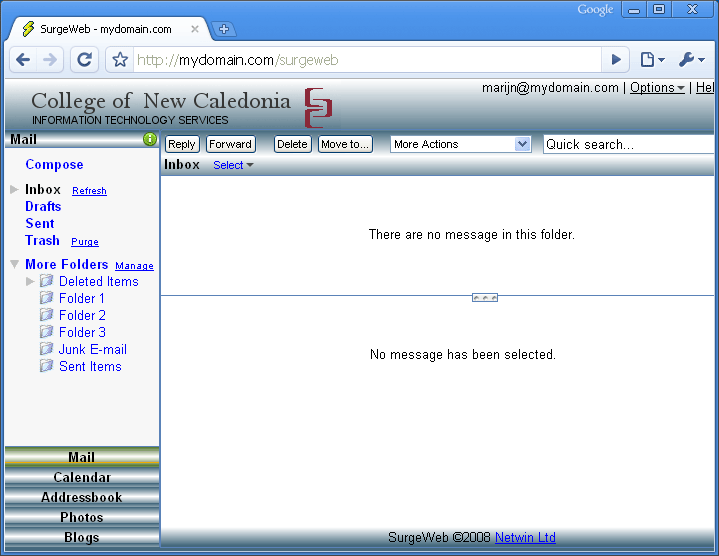Screen dimensions: 719x556
Task: Open the More Actions dropdown
Action: [x=460, y=144]
